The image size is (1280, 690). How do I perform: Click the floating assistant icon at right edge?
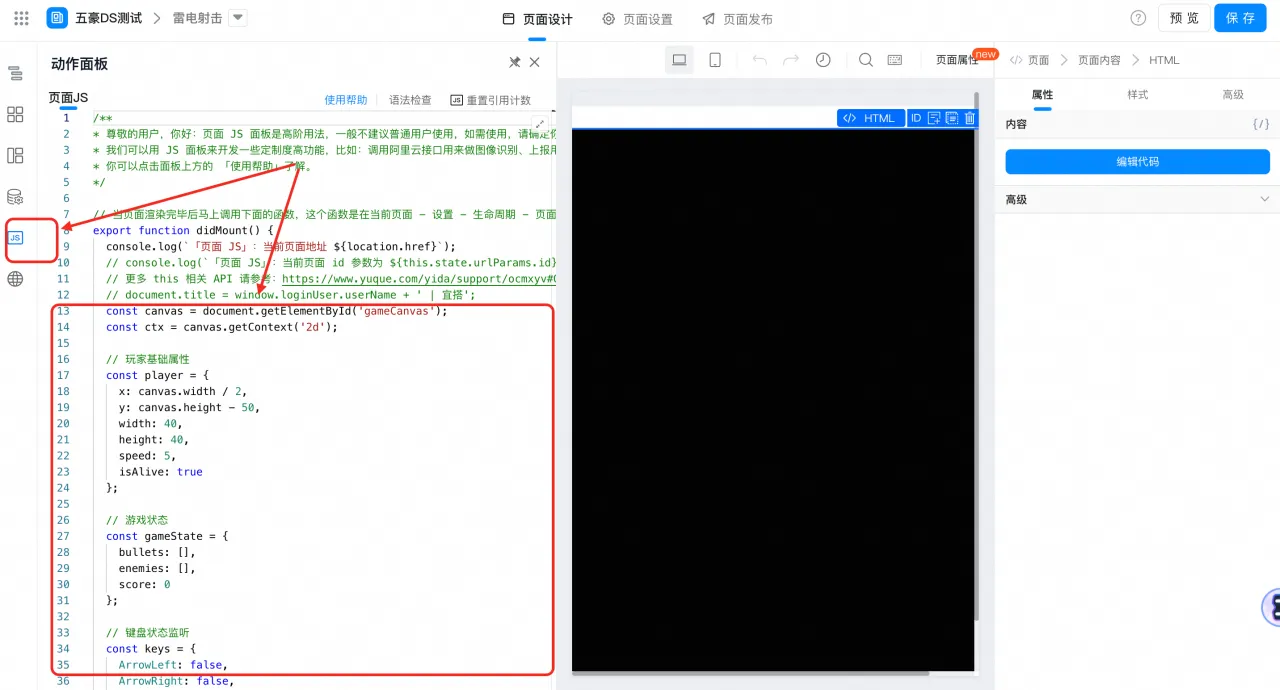coord(1272,607)
